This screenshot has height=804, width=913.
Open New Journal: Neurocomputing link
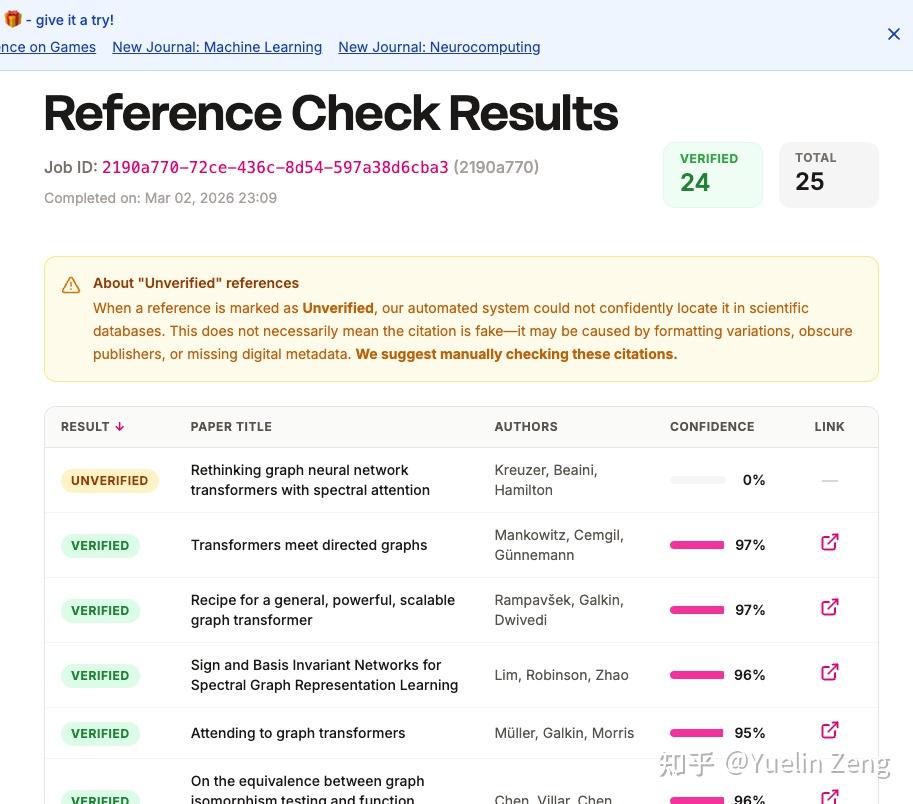(x=439, y=47)
